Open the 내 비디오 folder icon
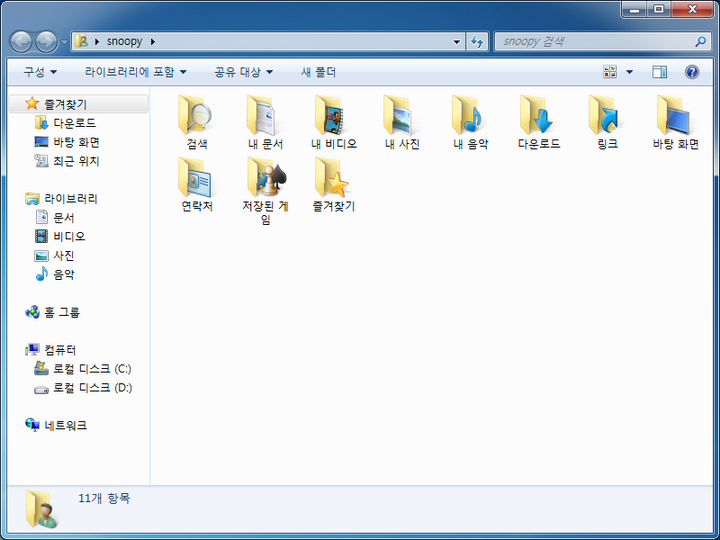 (x=332, y=115)
